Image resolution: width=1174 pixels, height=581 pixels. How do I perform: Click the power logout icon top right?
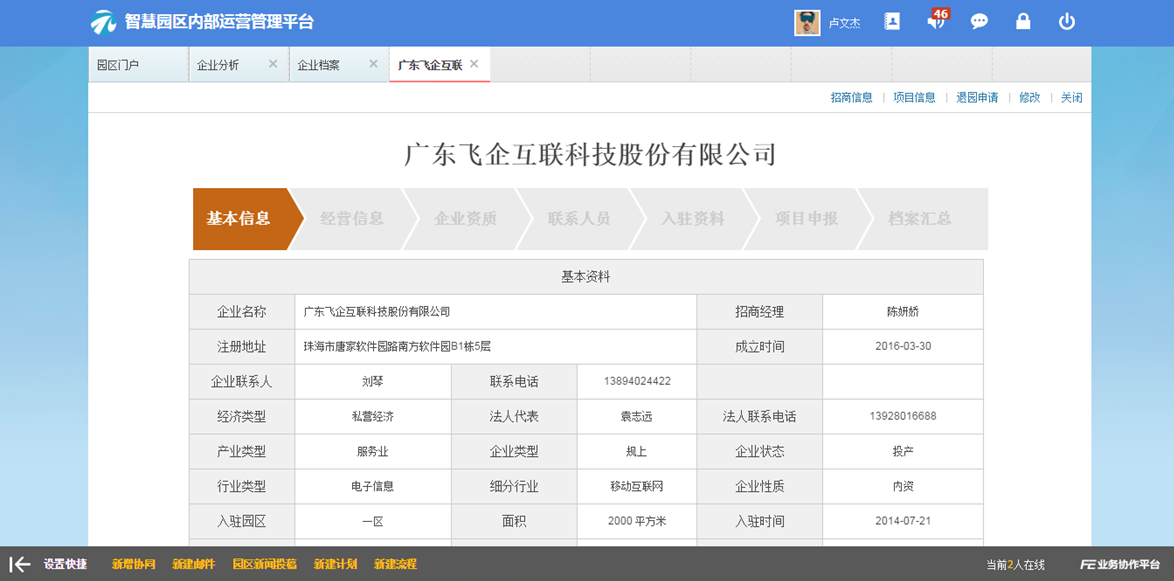click(x=1066, y=21)
